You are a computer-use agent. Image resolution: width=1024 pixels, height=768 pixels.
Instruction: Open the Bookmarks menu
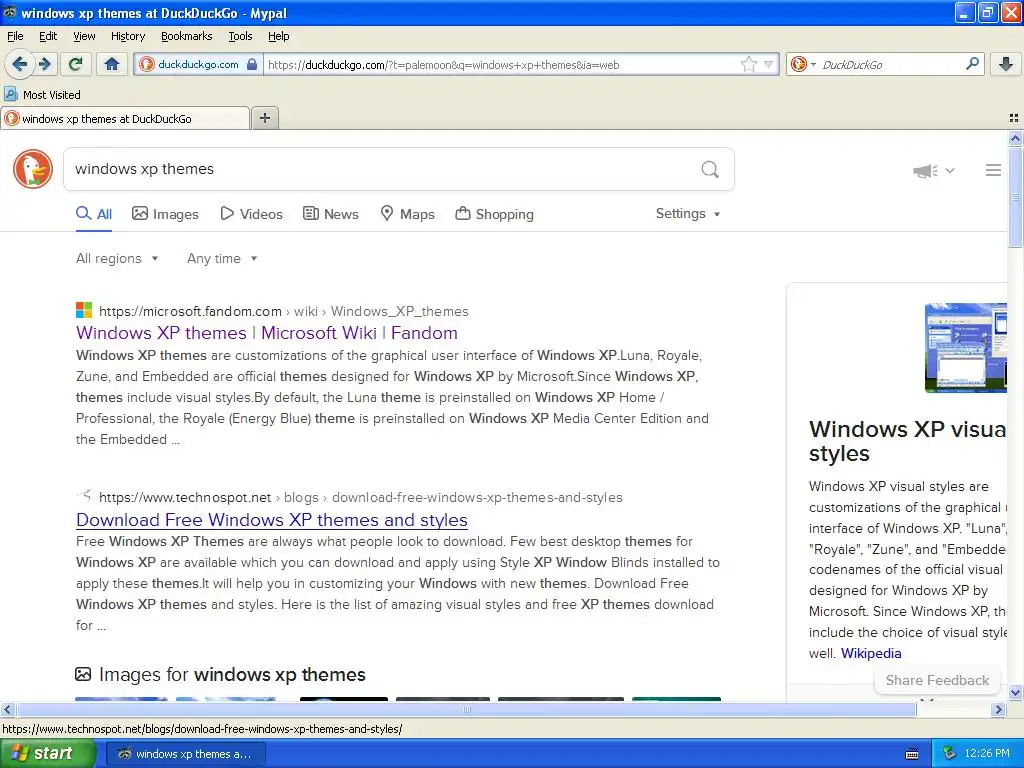(x=186, y=36)
